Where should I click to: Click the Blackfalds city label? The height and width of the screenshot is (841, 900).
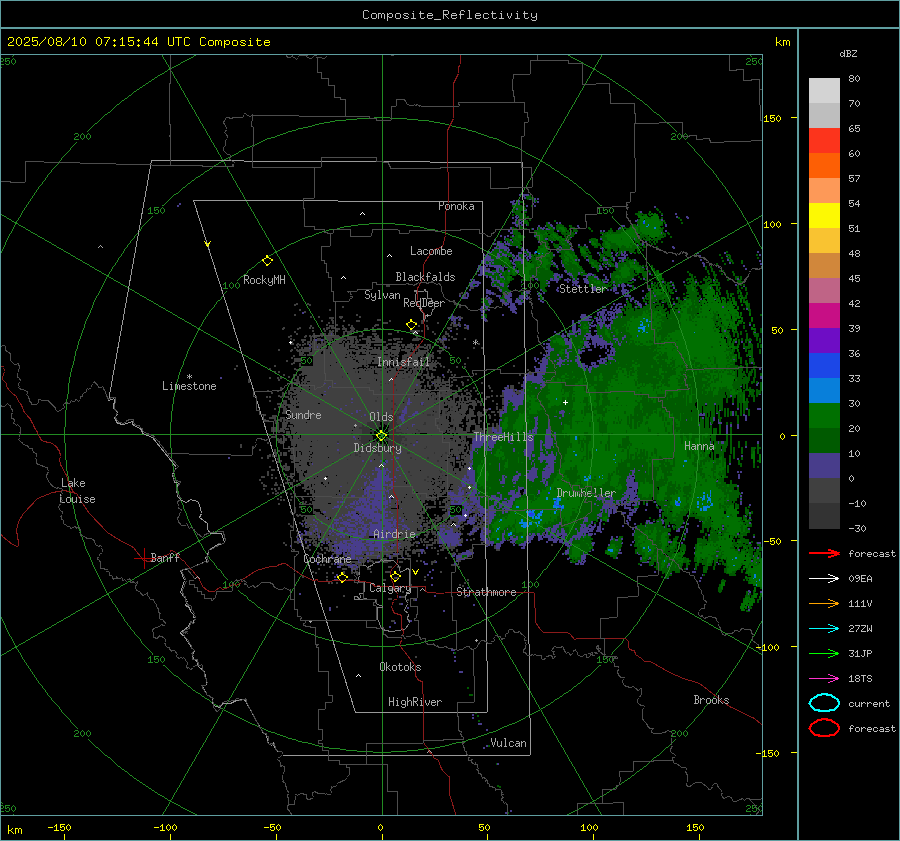425,277
